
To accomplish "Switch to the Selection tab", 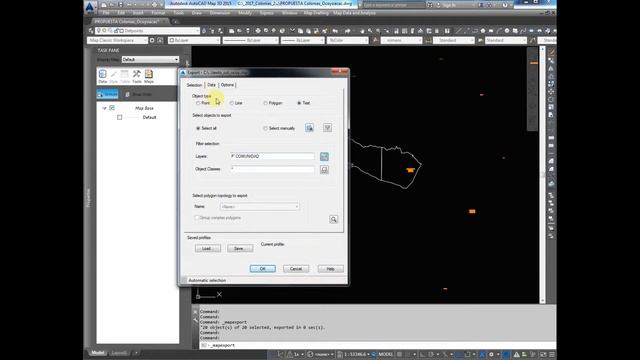I will tap(194, 85).
